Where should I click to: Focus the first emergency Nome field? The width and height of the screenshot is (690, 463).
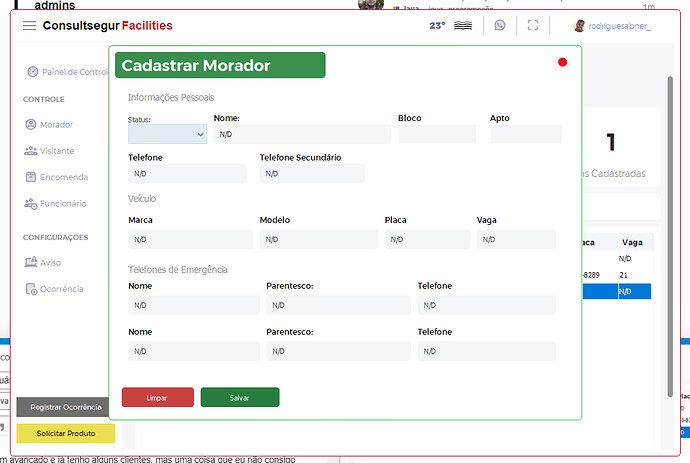pyautogui.click(x=194, y=305)
